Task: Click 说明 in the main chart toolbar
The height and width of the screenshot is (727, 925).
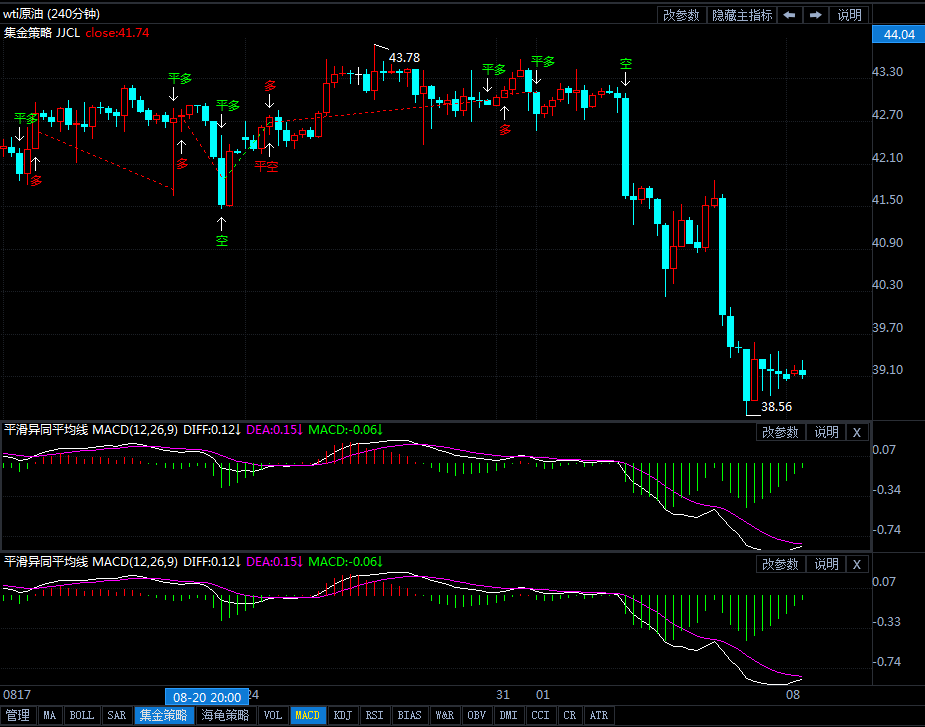Action: coord(849,15)
